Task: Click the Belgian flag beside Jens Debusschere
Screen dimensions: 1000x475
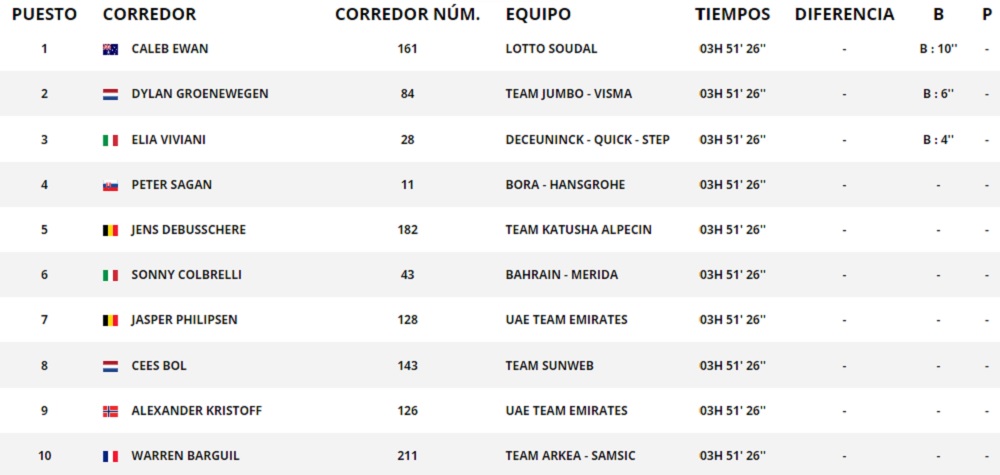Action: click(x=110, y=230)
